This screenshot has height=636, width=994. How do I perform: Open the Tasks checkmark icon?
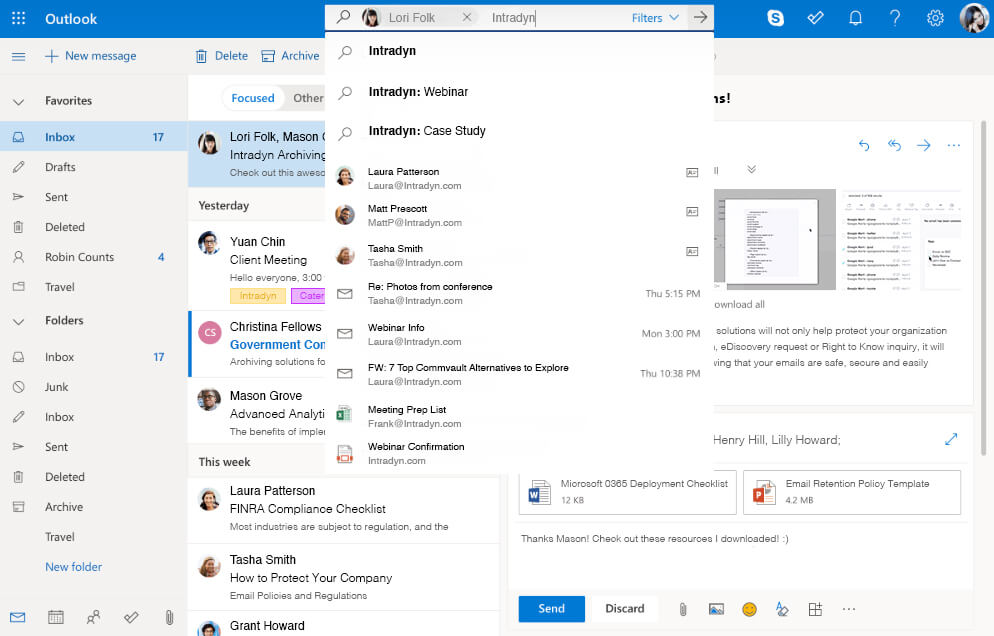pos(815,17)
